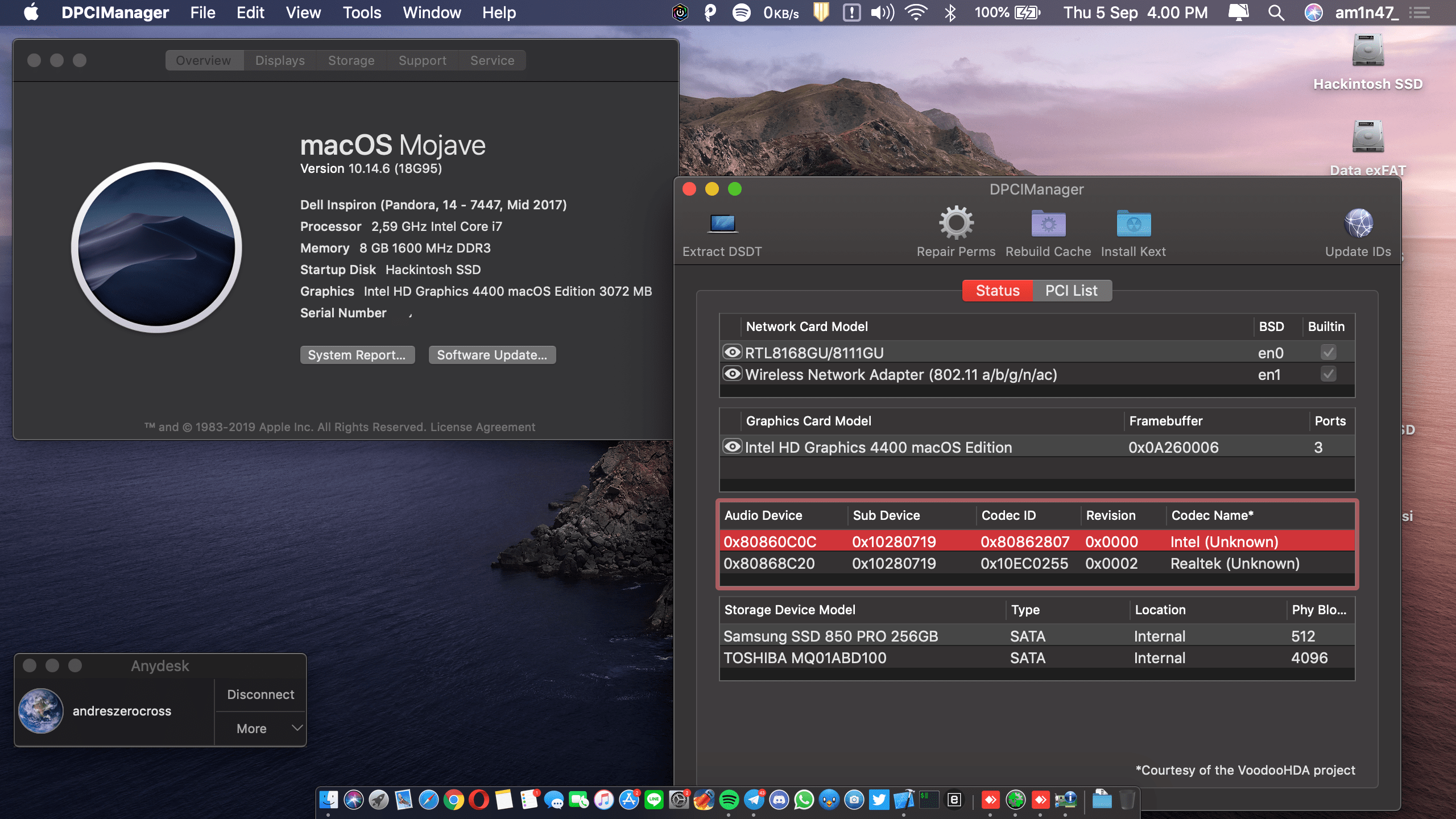The width and height of the screenshot is (1456, 819).
Task: Click the Update IDs globe icon
Action: (1358, 224)
